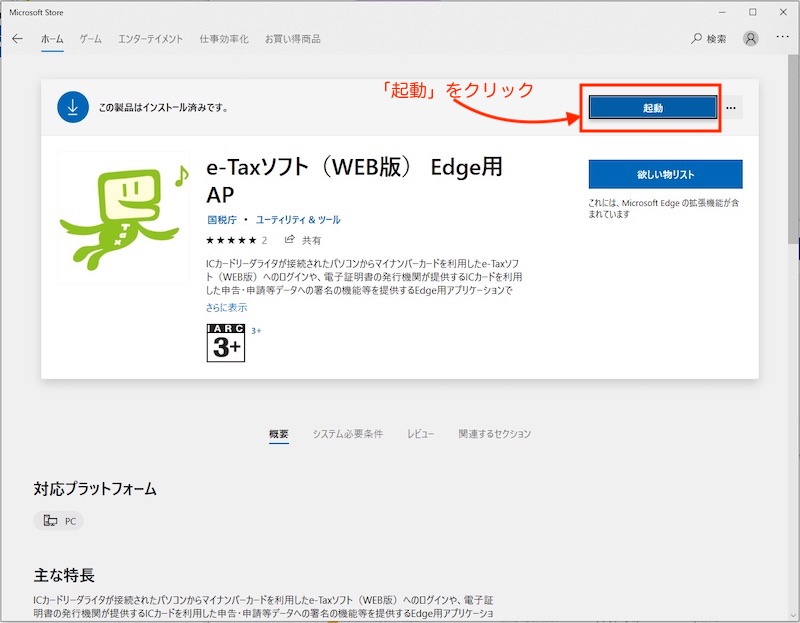Minimize the Microsoft Store window
The image size is (800, 623).
[722, 12]
